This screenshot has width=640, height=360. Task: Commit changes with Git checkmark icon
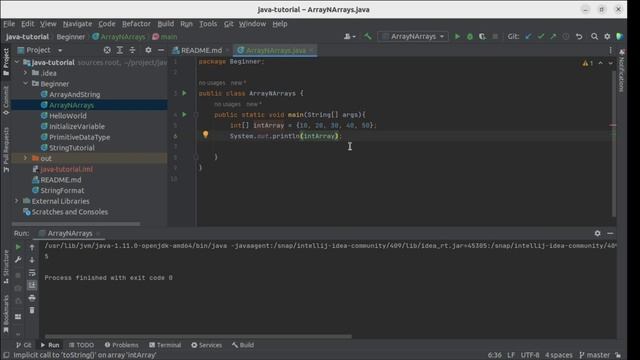[x=541, y=37]
